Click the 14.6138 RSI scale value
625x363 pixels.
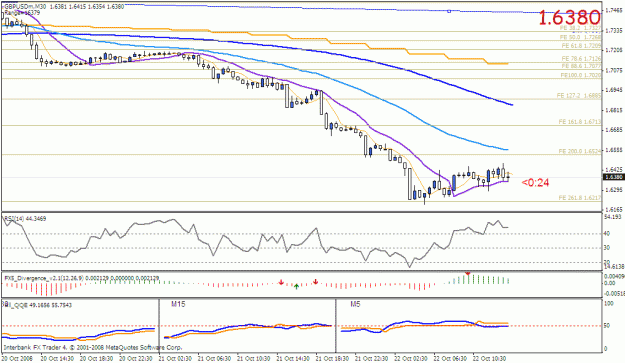613,267
